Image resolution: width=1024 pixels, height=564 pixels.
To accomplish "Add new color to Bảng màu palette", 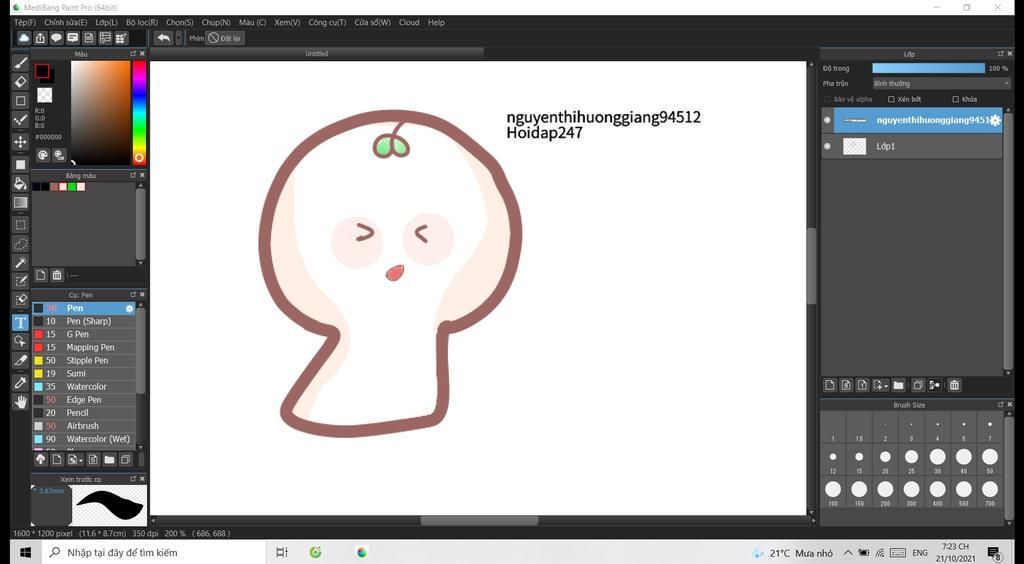I will coord(40,275).
